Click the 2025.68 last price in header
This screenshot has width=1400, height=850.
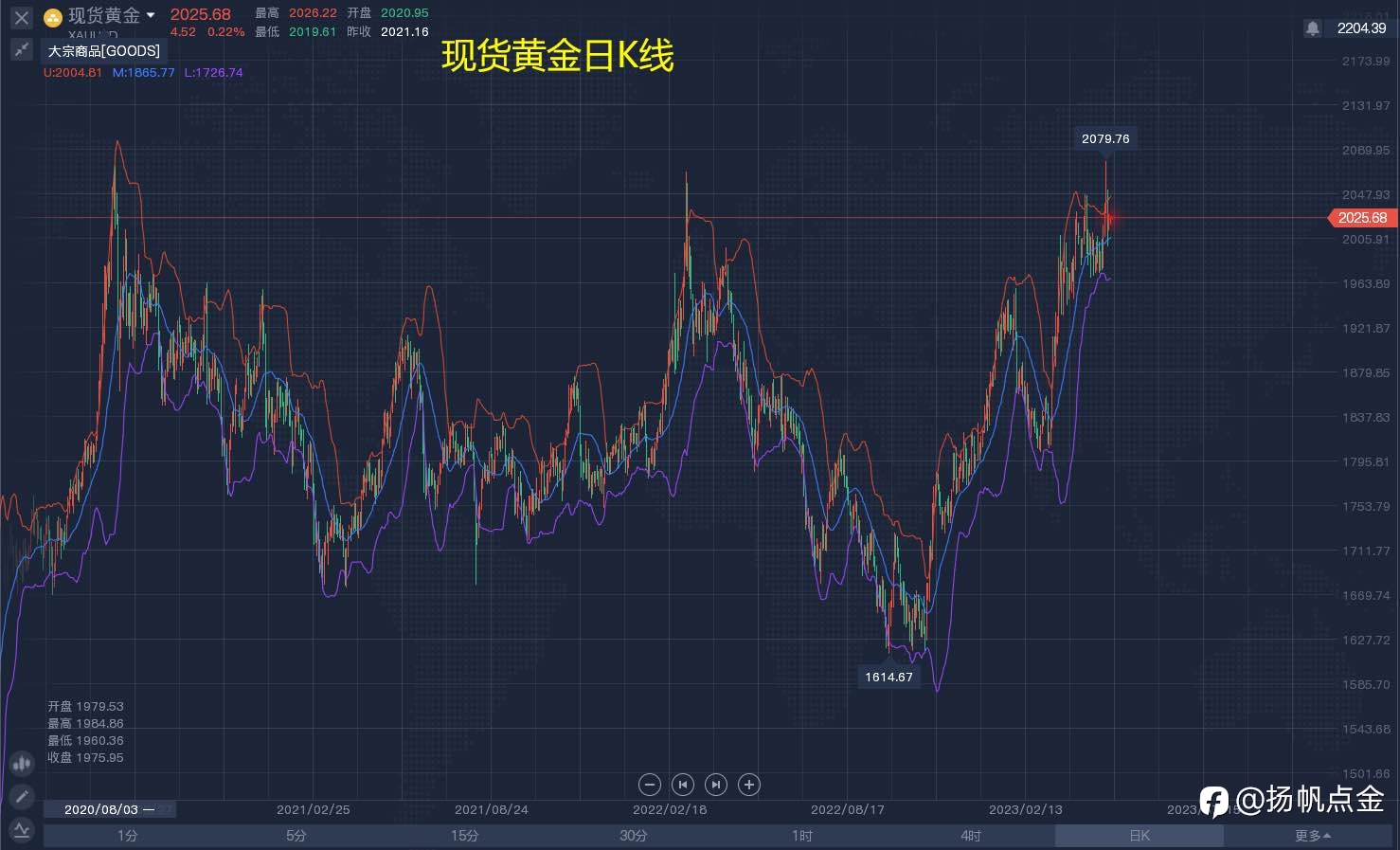click(201, 14)
